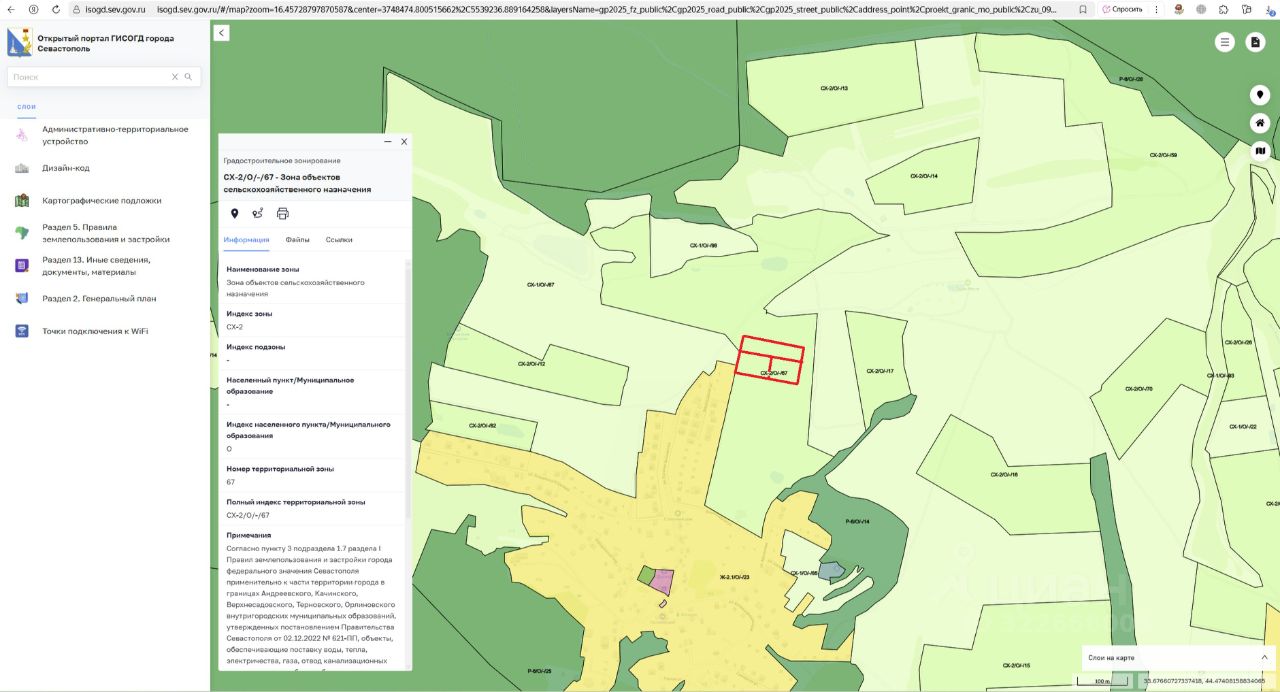Viewport: 1280px width, 692px height.
Task: Collapse the left sidebar panel
Action: [x=222, y=33]
